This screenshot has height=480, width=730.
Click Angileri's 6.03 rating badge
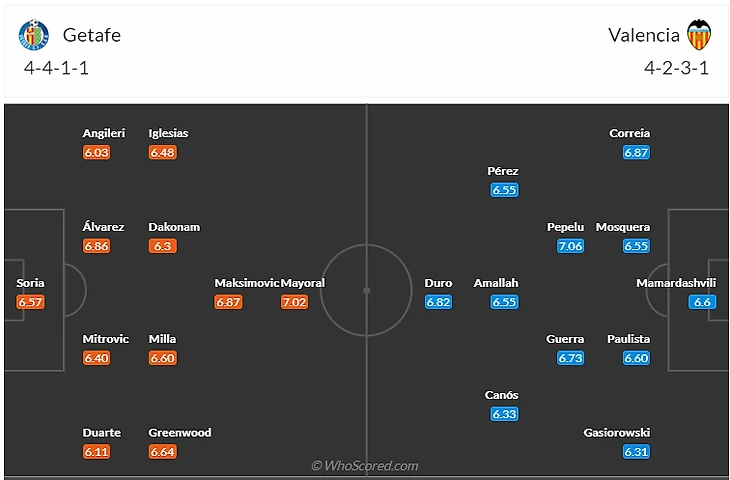coord(97,152)
